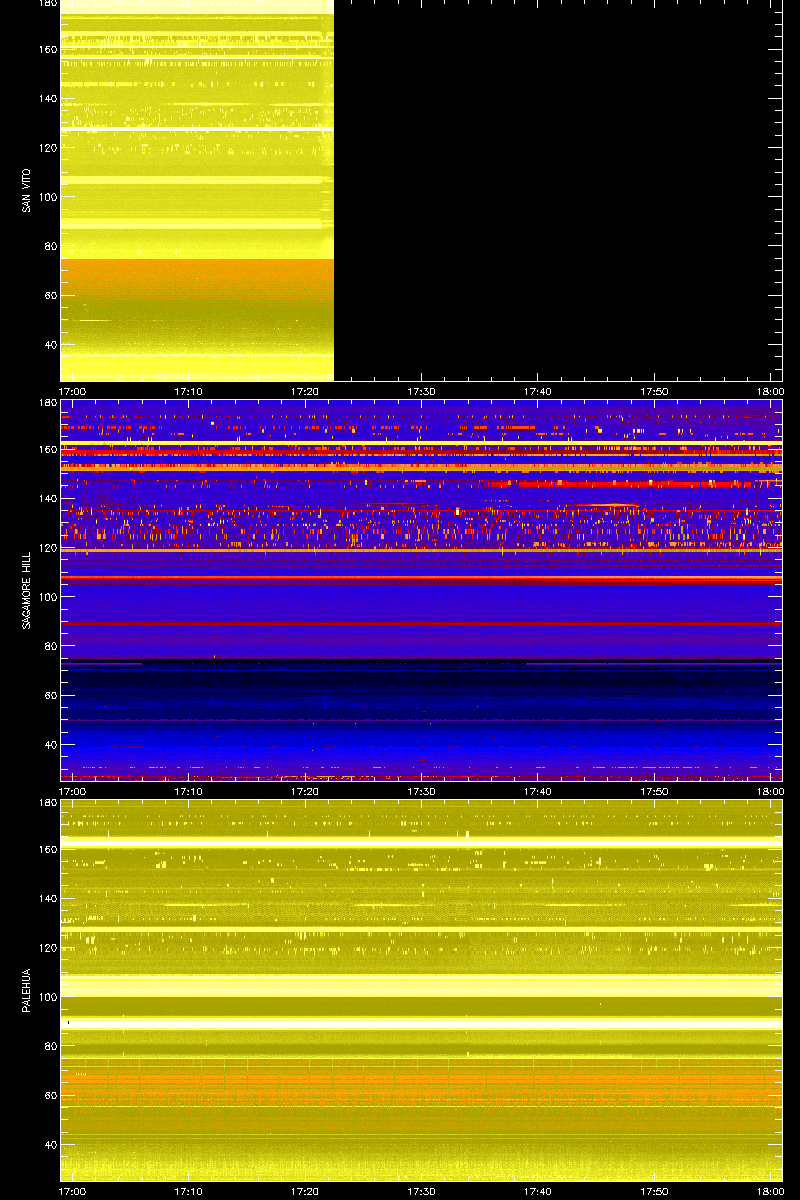Click the 160 frequency label on Sagamore Hill axis

click(x=48, y=449)
